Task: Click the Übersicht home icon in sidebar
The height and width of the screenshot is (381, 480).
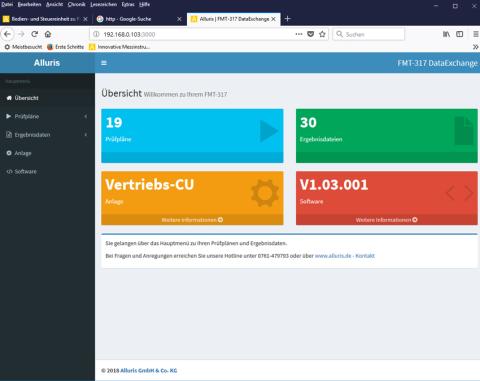Action: pyautogui.click(x=9, y=98)
